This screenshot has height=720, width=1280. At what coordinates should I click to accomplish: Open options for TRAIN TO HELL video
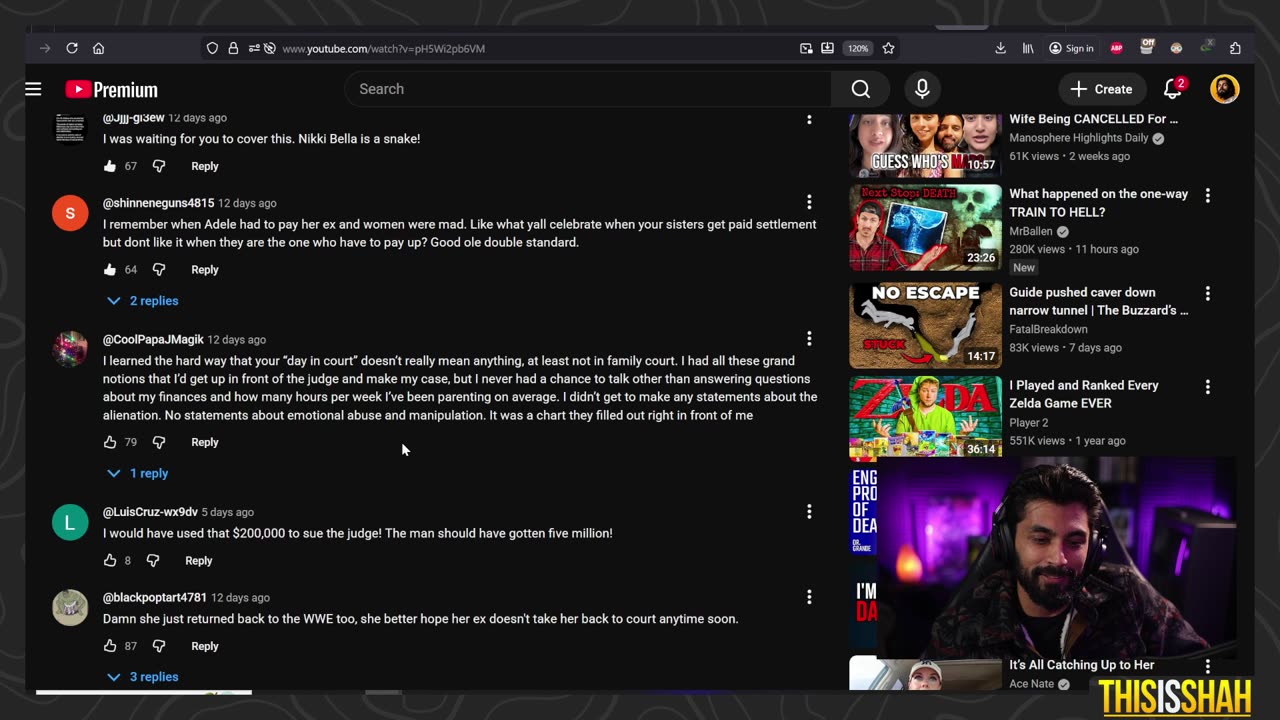pos(1207,195)
